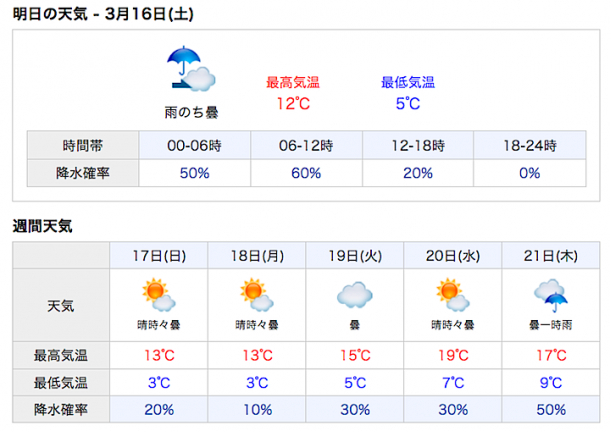
Task: Click the rain-then-cloudy umbrella icon for tomorrow
Action: coord(191,69)
